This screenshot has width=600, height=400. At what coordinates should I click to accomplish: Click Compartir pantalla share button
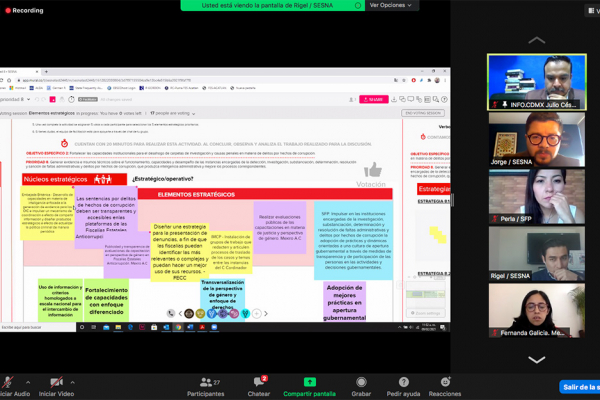(309, 386)
